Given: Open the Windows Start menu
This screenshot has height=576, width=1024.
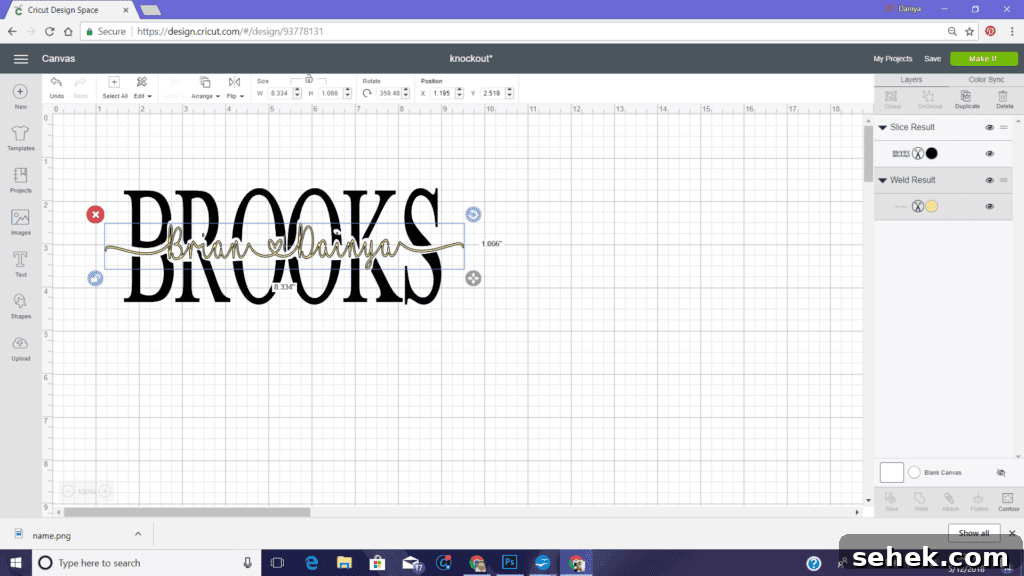Looking at the screenshot, I should click(16, 562).
